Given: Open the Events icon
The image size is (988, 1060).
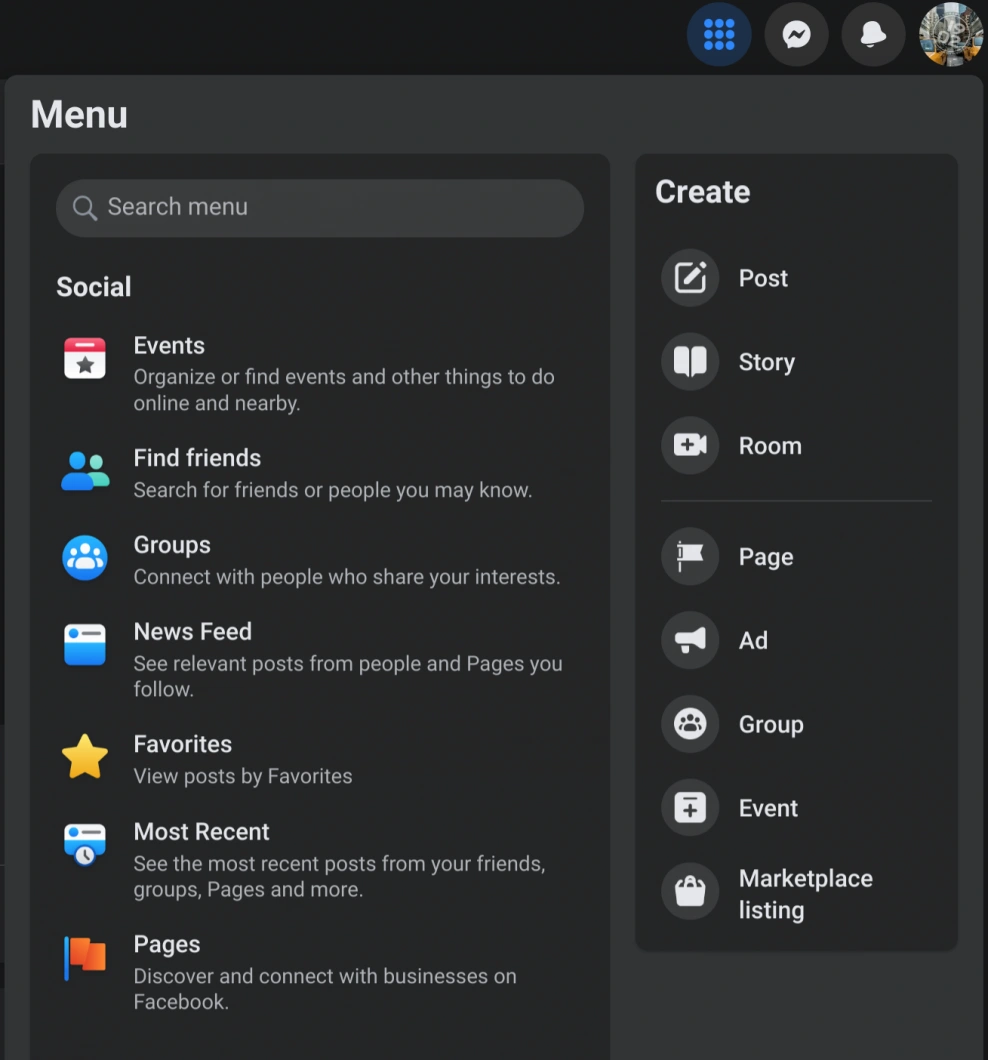Looking at the screenshot, I should click(85, 358).
